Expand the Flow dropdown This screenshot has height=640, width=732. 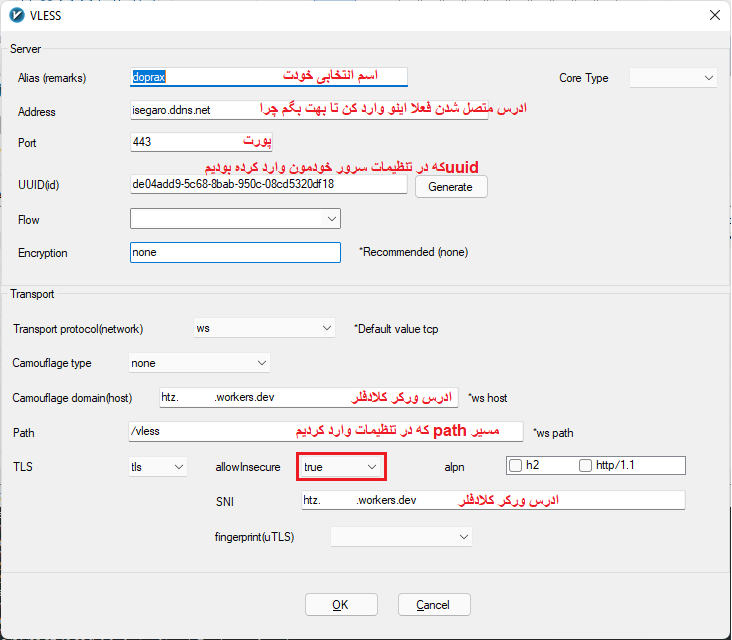235,219
